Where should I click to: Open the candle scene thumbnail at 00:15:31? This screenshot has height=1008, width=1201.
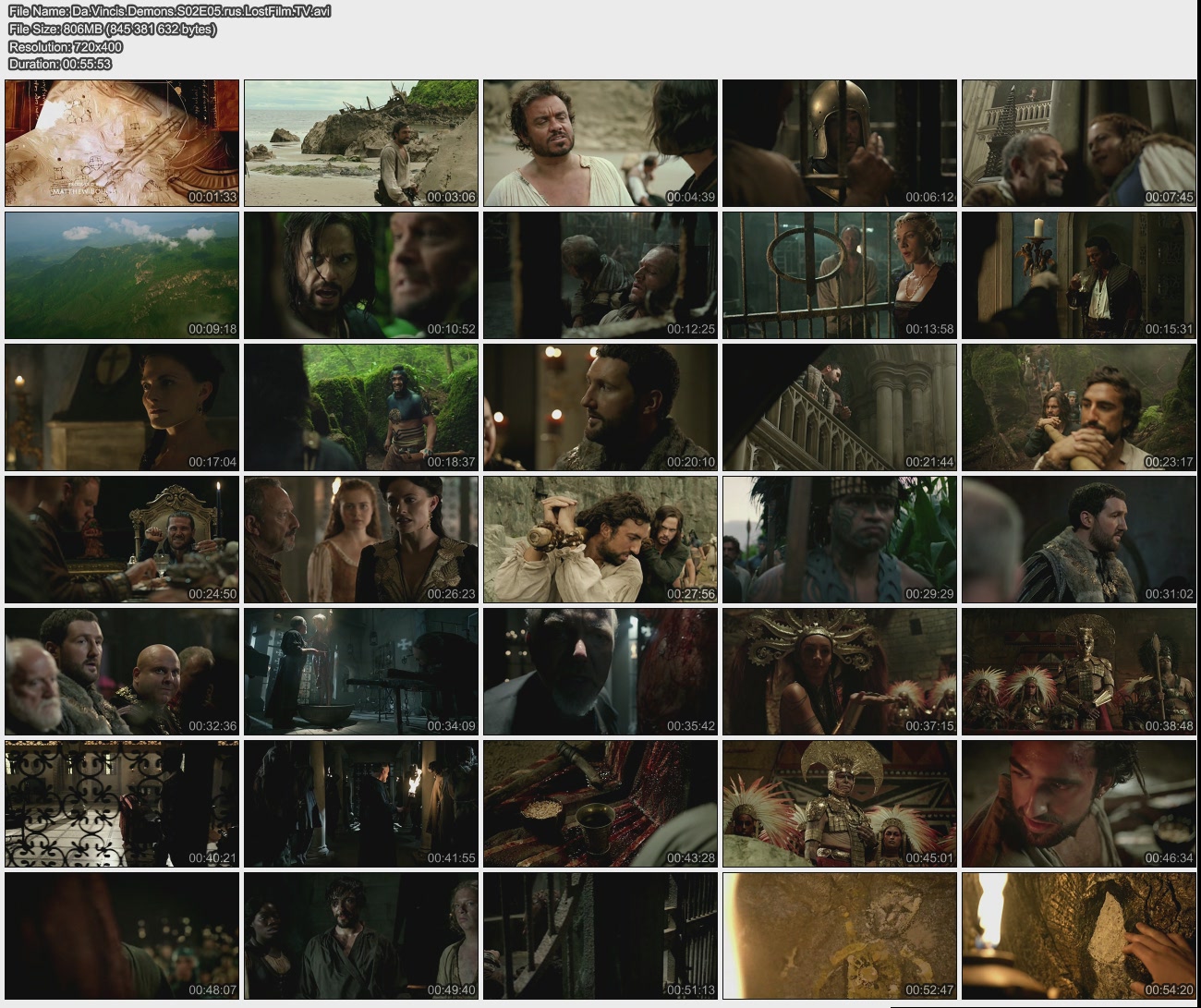click(1078, 275)
